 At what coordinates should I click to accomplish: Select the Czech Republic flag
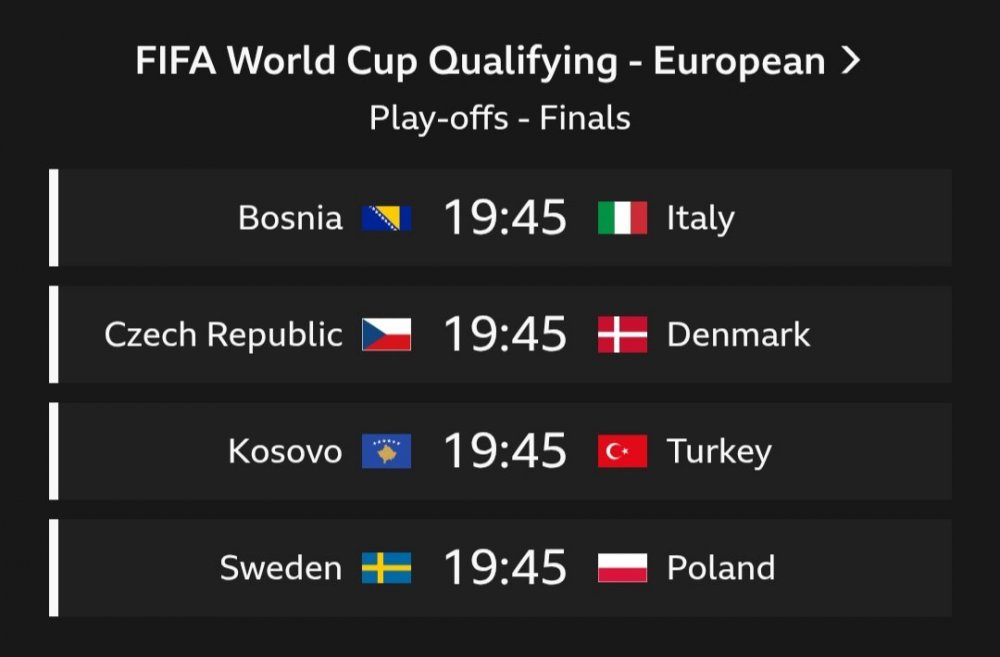pyautogui.click(x=386, y=334)
